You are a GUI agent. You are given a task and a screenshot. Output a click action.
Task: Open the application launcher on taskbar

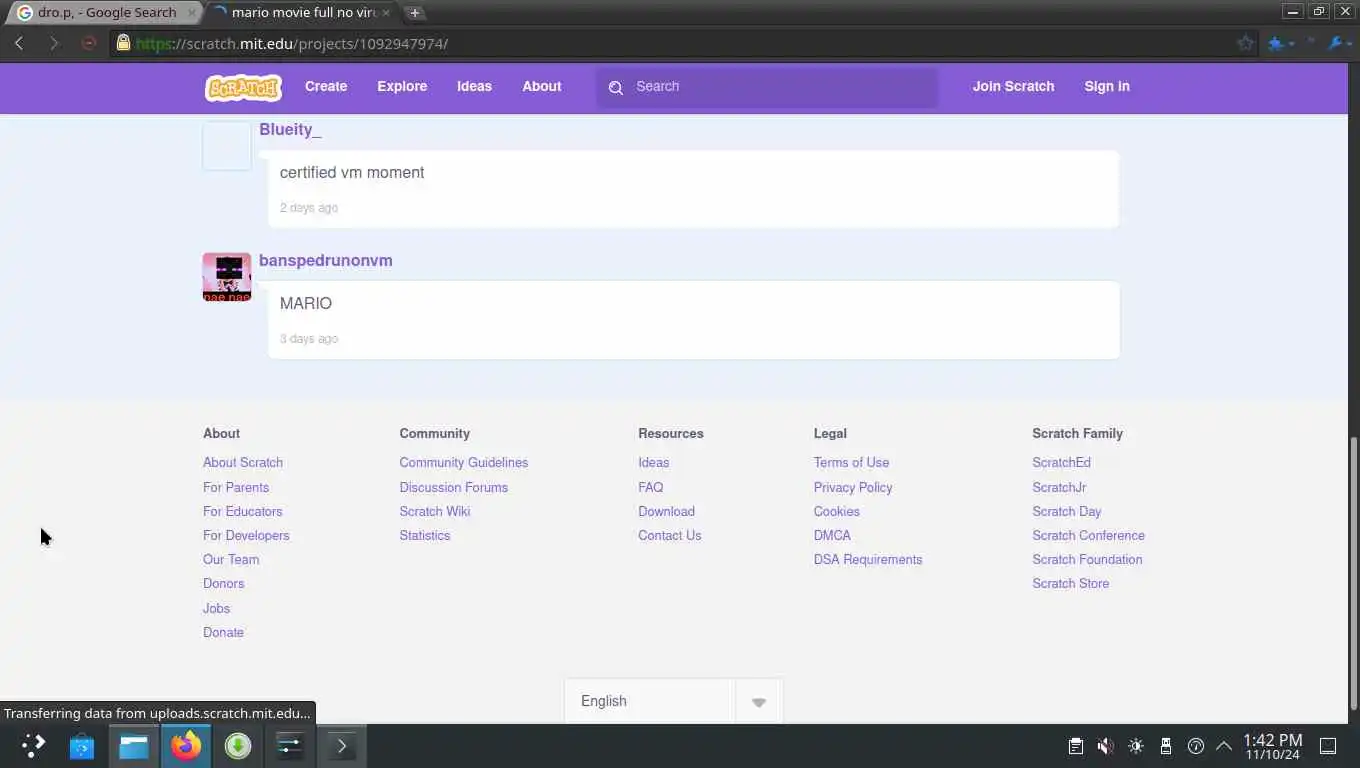[x=33, y=746]
